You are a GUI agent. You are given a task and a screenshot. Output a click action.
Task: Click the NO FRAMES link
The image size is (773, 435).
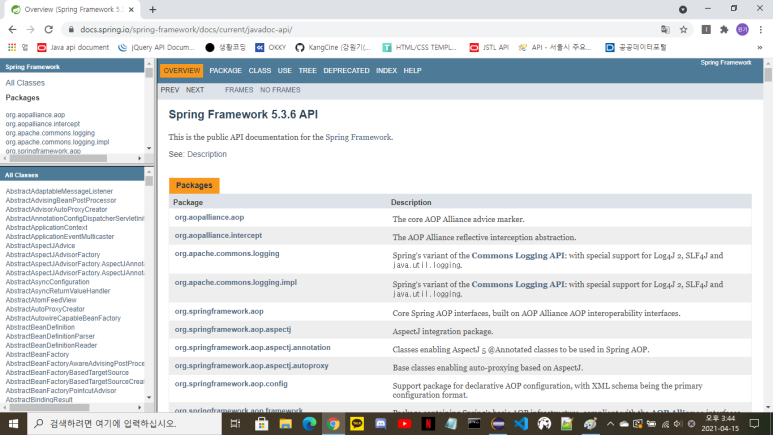(280, 90)
